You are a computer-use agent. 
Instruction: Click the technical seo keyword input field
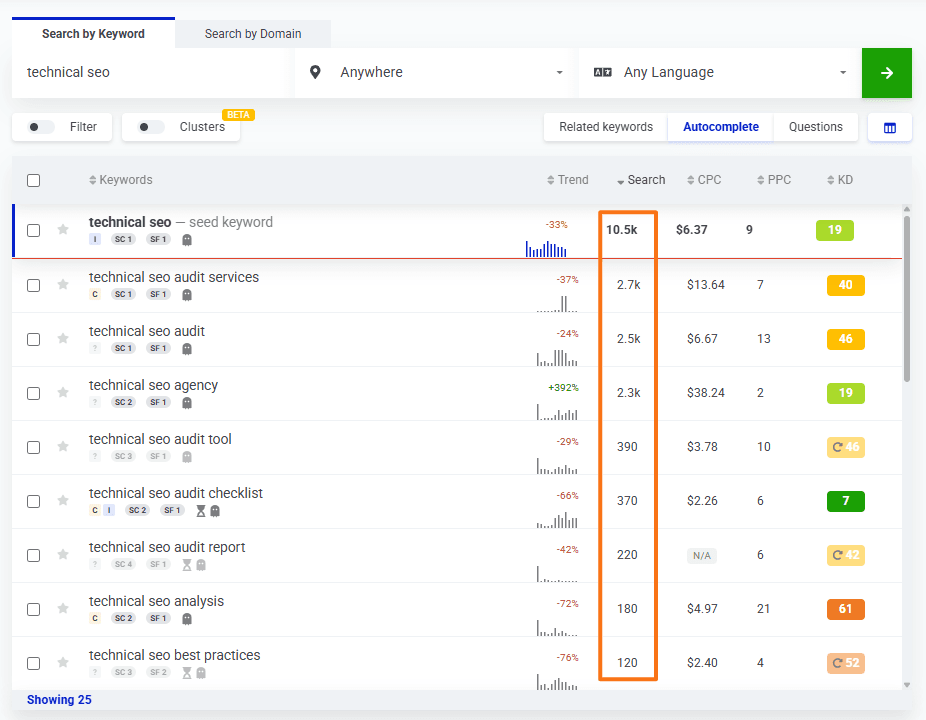click(150, 73)
